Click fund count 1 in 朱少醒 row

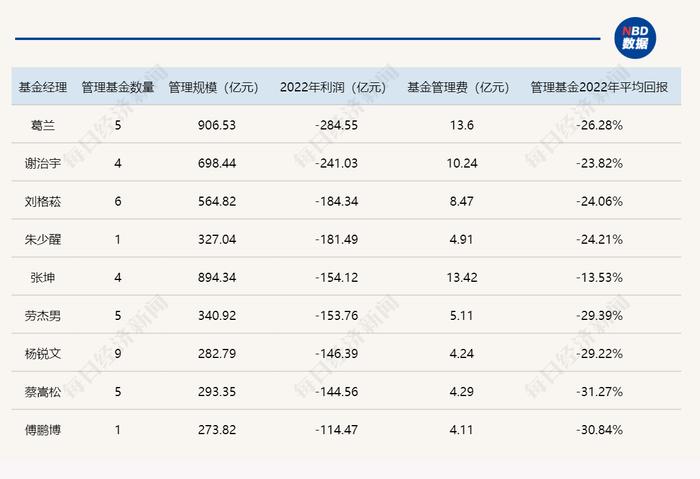118,240
